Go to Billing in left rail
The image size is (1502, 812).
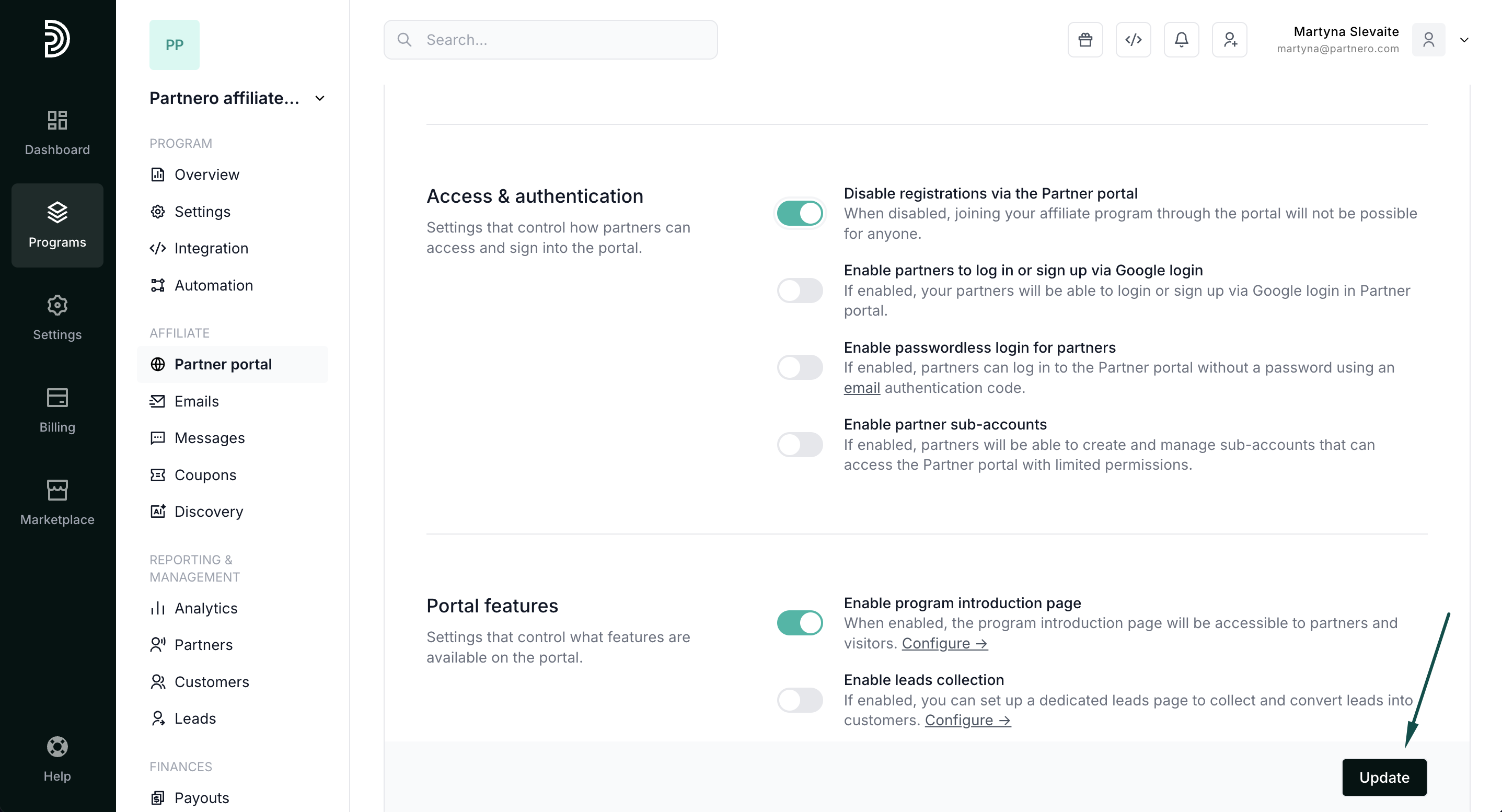[x=57, y=410]
